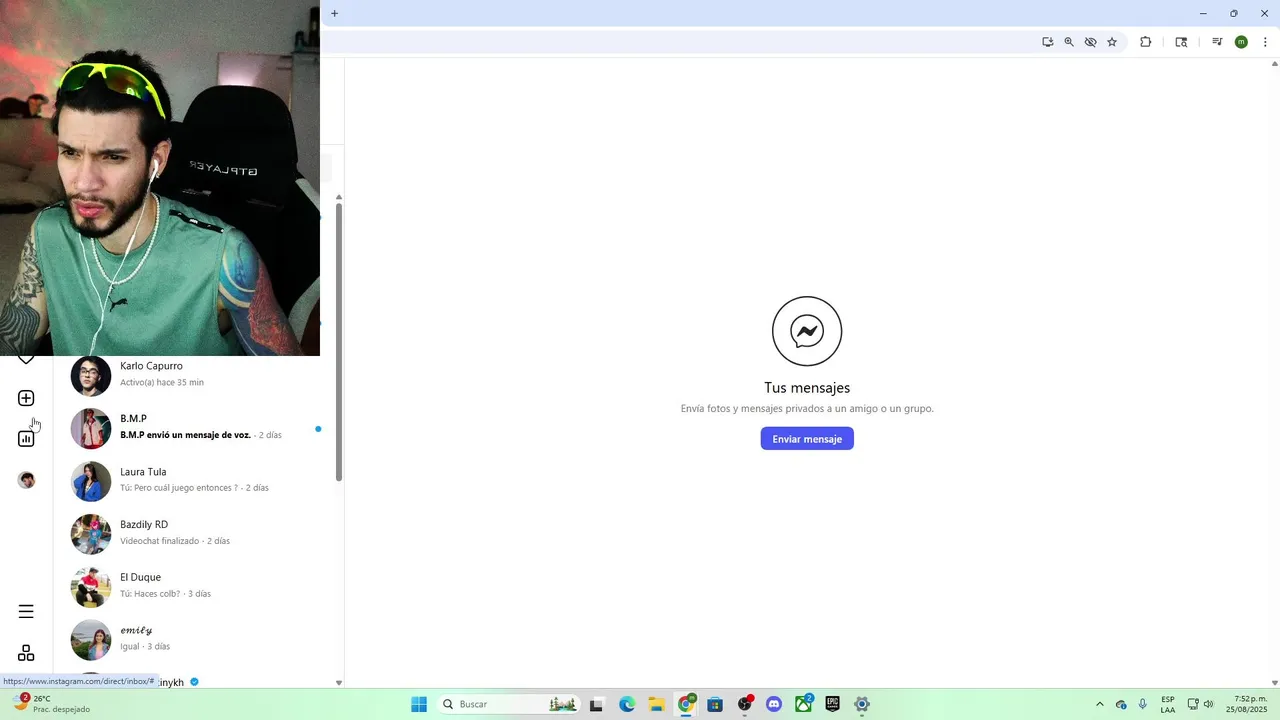Image resolution: width=1280 pixels, height=720 pixels.
Task: Open OBS Studio from the taskbar
Action: [745, 704]
